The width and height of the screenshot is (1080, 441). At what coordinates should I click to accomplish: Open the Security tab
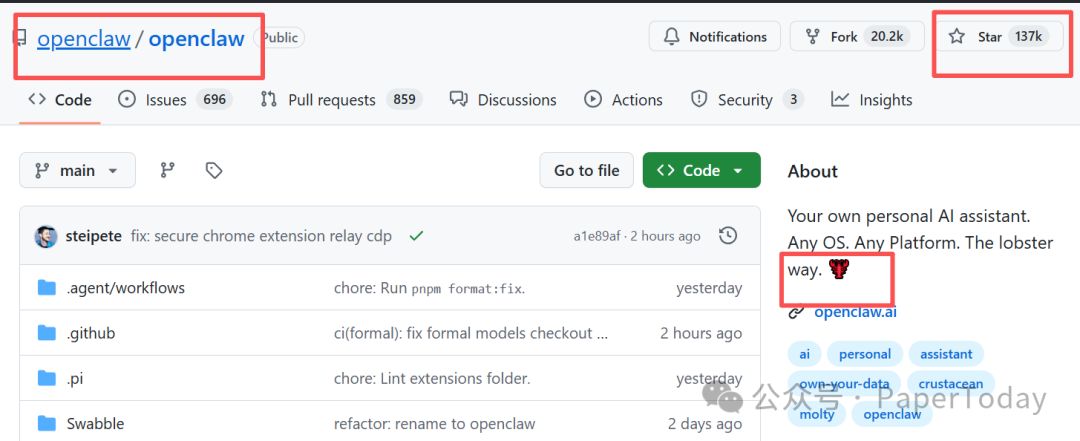(x=747, y=100)
